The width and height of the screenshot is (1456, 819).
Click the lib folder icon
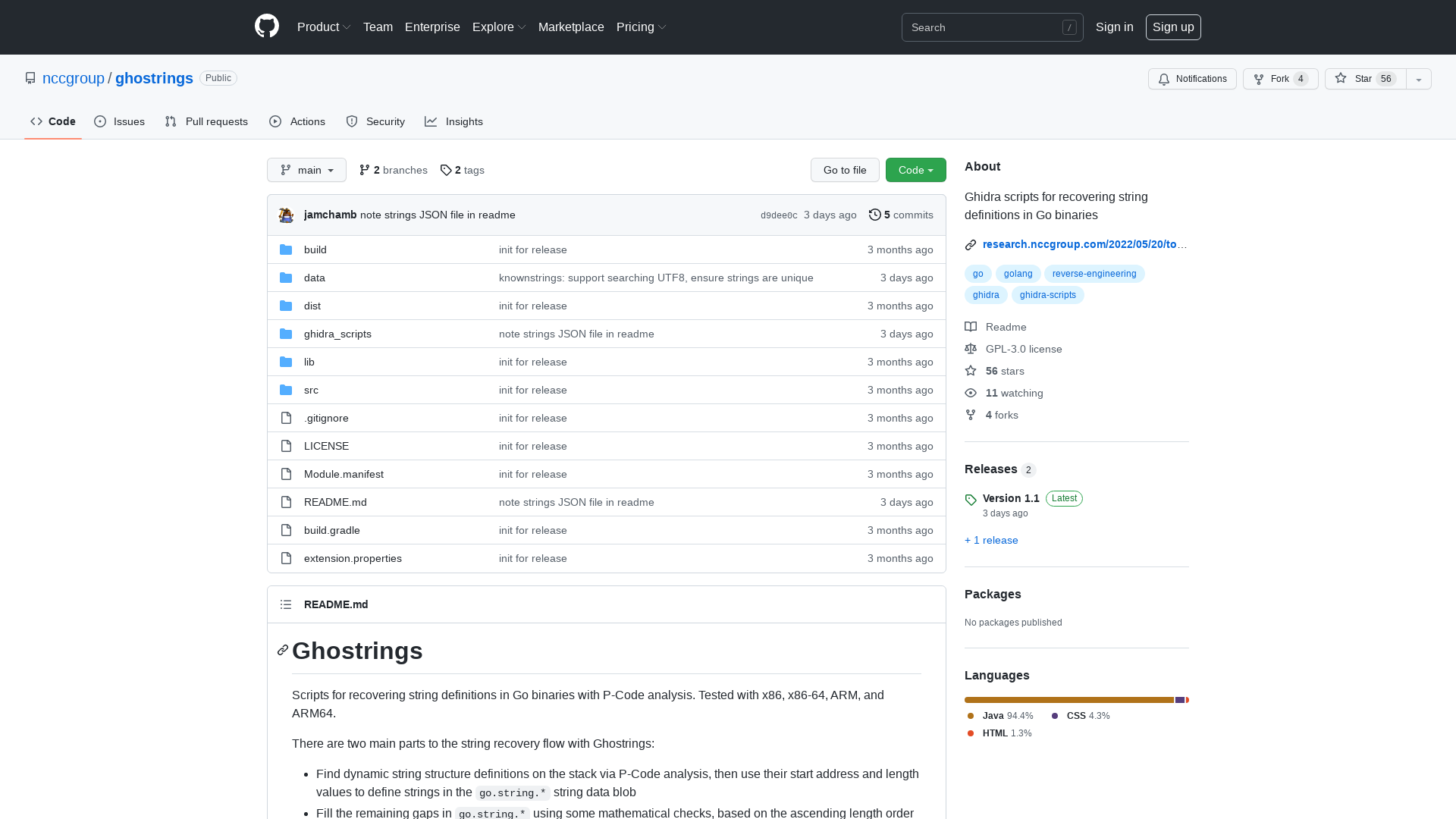point(286,362)
